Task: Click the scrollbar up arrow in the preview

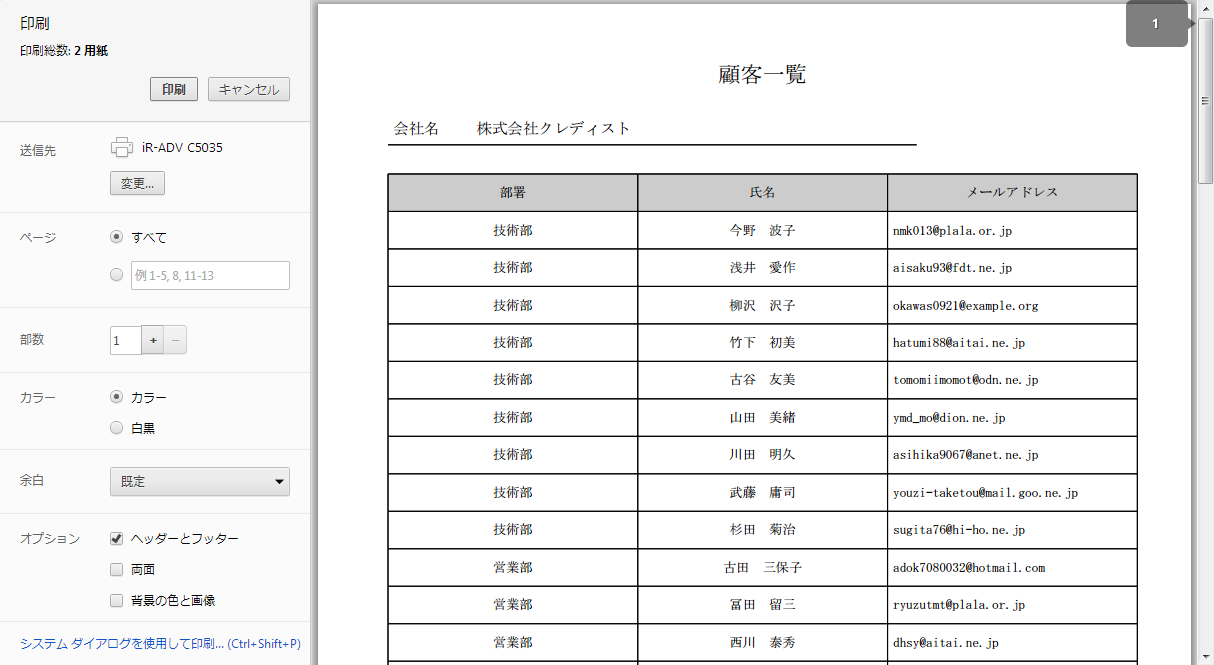Action: click(1205, 9)
